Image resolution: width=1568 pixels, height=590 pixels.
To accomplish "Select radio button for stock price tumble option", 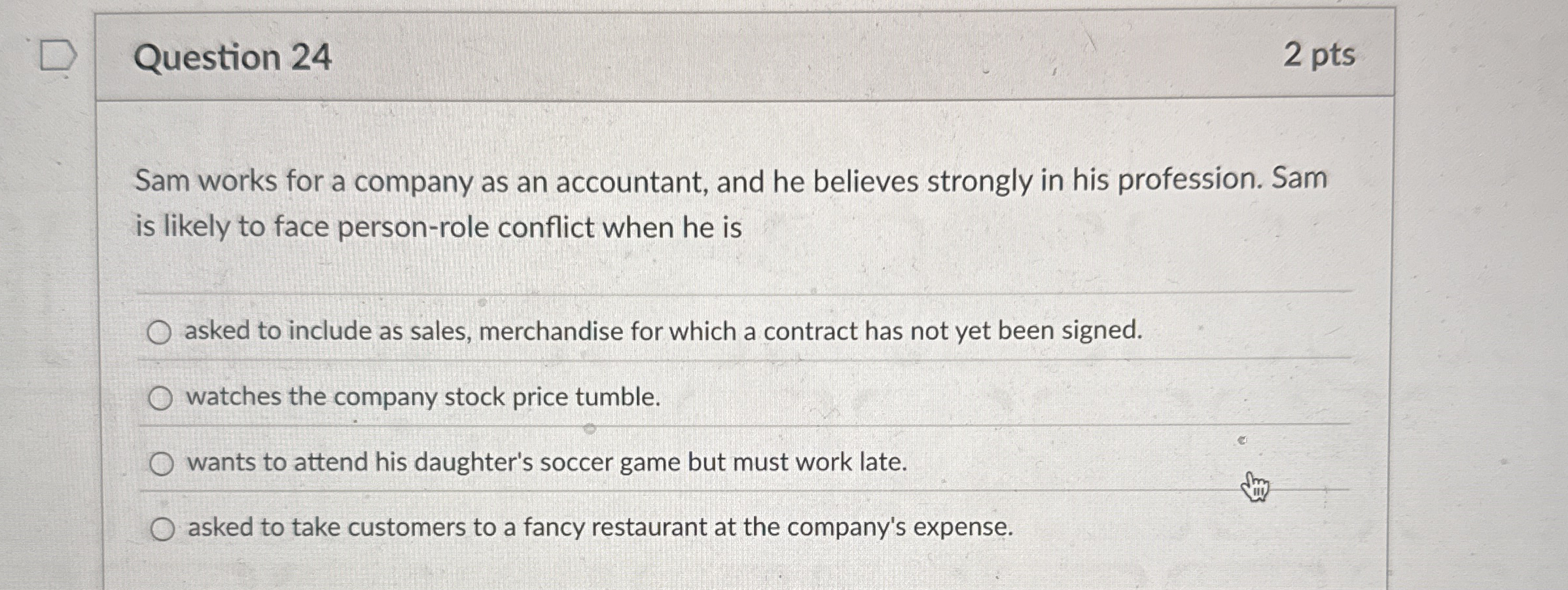I will pyautogui.click(x=161, y=396).
